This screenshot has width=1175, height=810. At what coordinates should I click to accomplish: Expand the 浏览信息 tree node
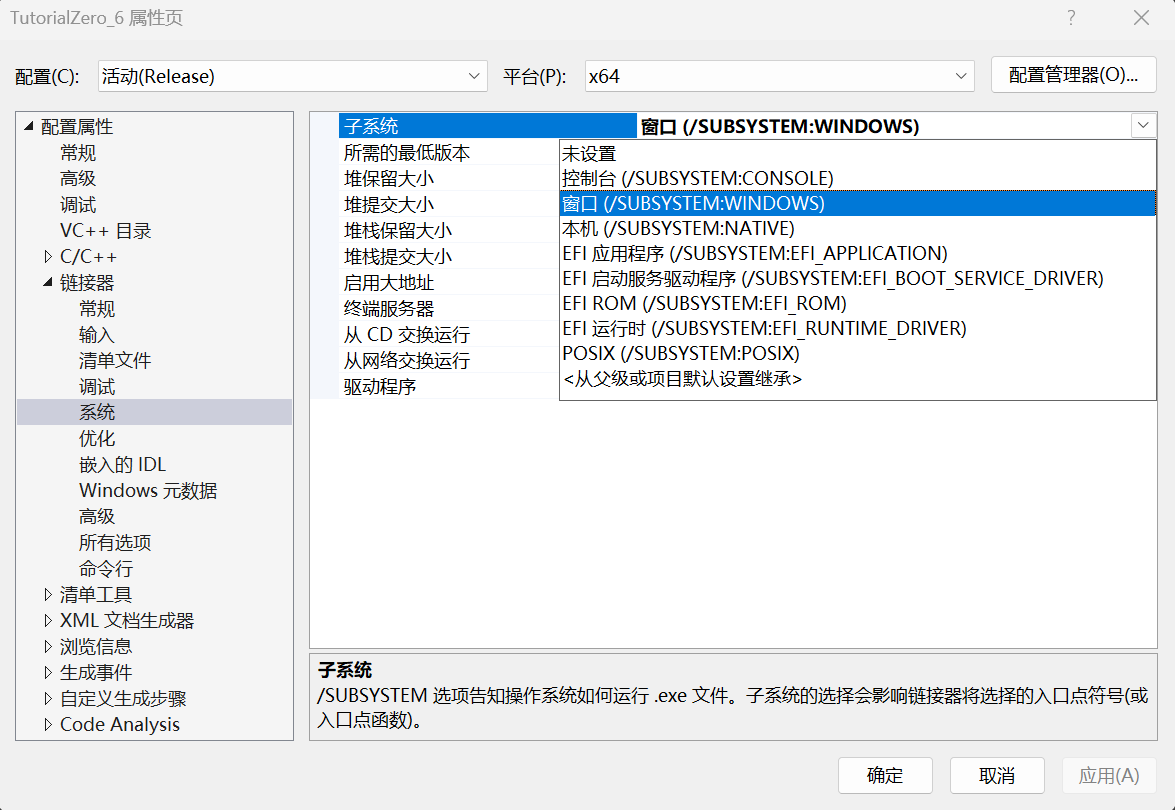48,646
